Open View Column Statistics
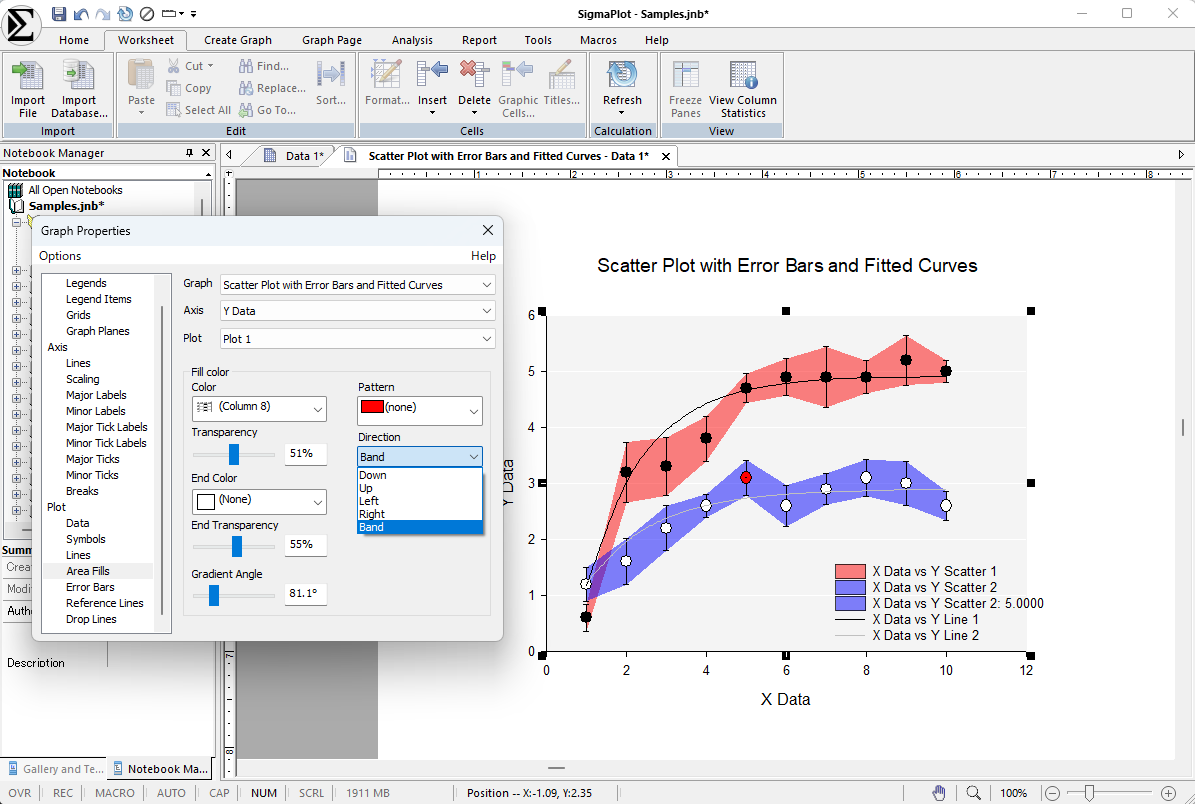Screen dimensions: 1195x804 tap(742, 78)
